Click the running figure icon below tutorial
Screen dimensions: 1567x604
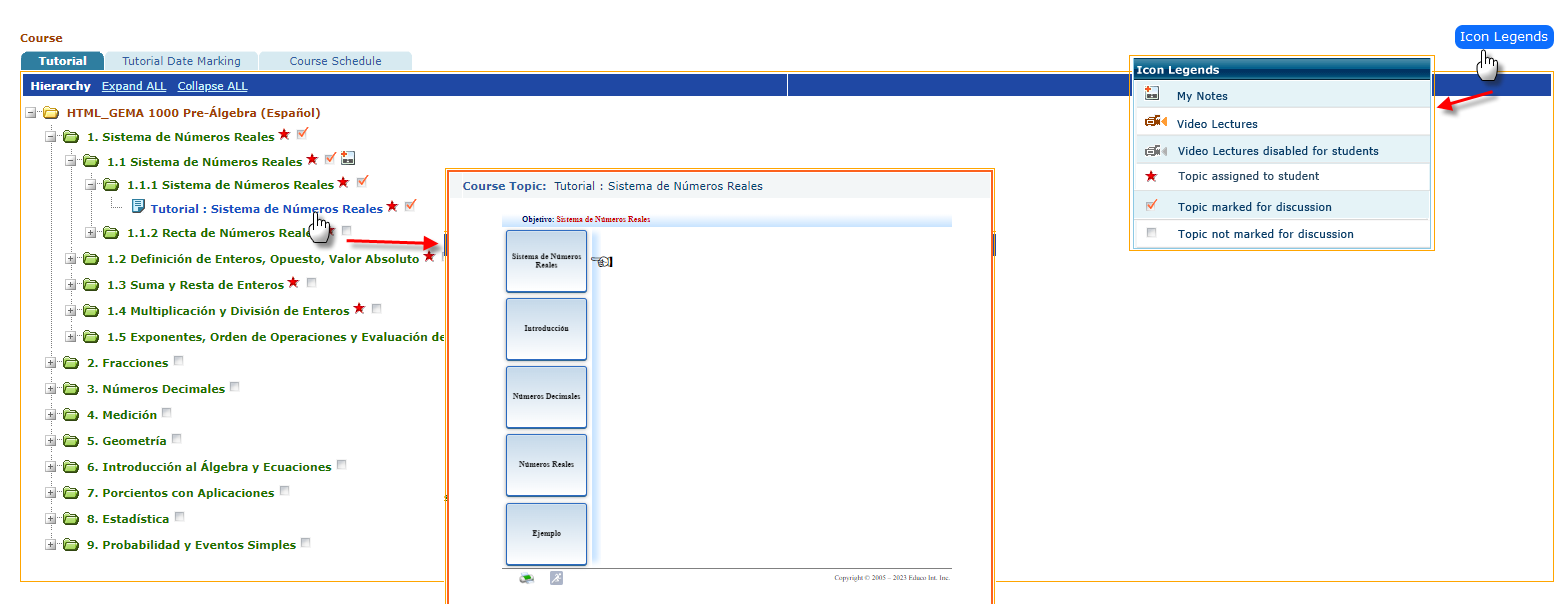pyautogui.click(x=556, y=578)
